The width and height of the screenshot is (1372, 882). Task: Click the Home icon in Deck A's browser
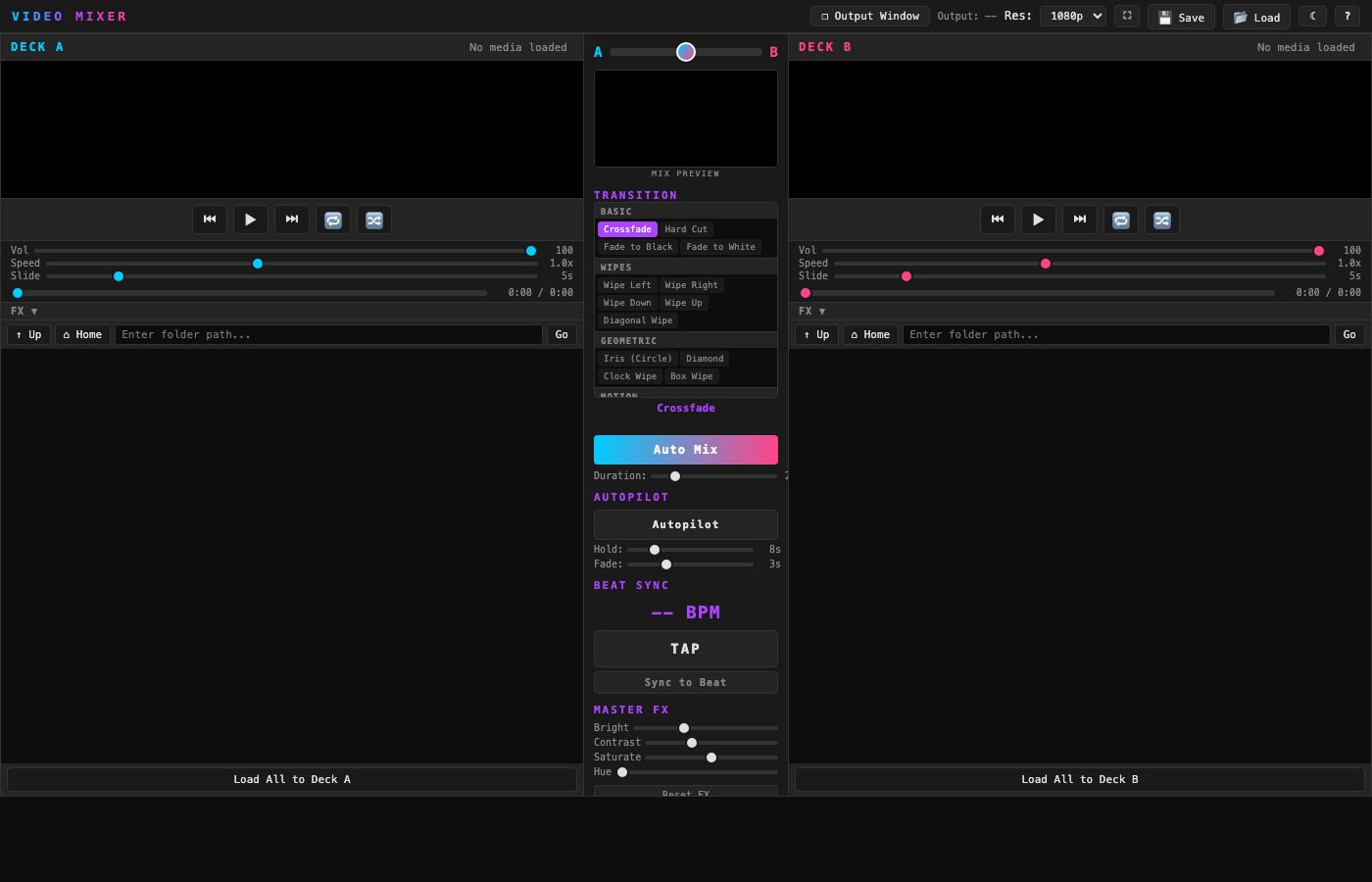82,334
